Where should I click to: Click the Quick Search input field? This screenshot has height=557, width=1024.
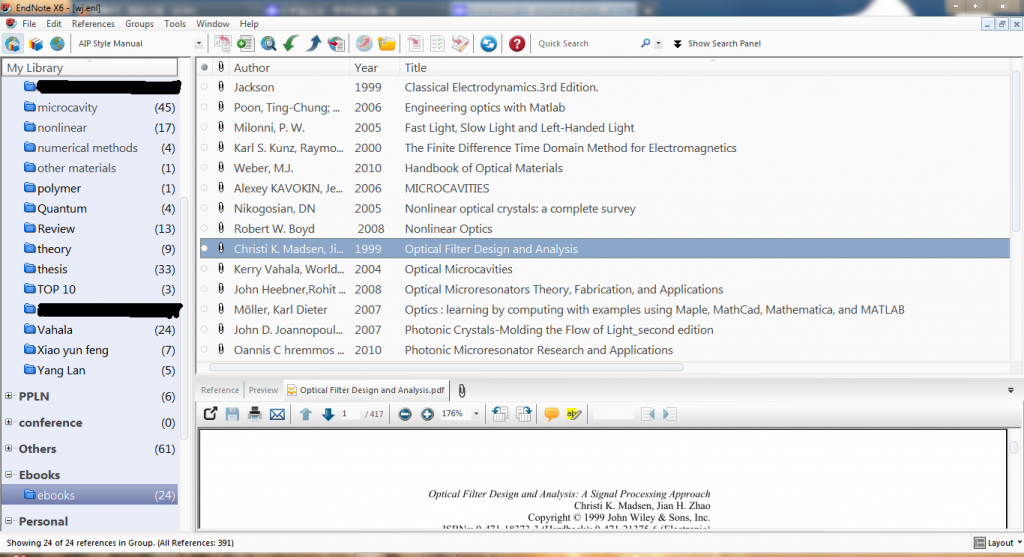[585, 44]
